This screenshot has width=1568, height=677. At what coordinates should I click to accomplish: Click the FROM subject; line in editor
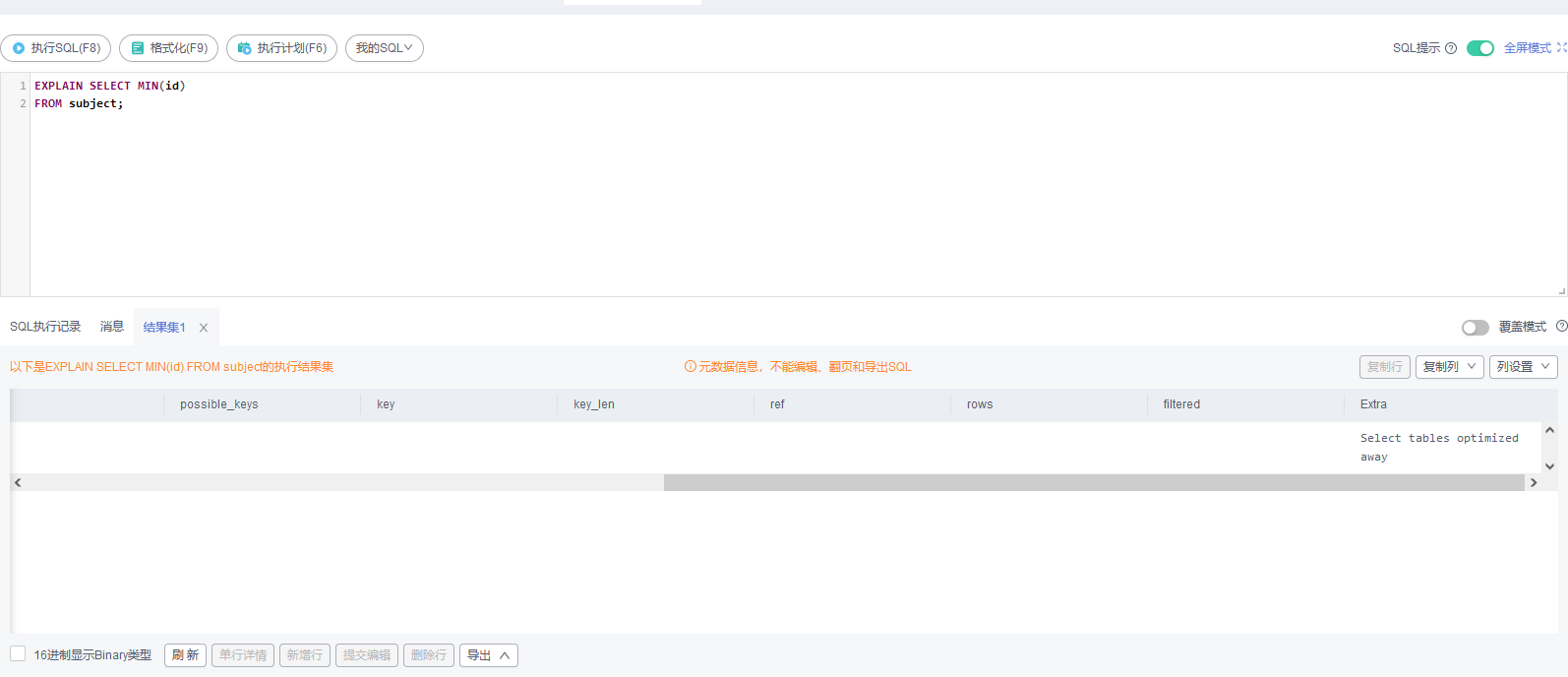(x=79, y=103)
